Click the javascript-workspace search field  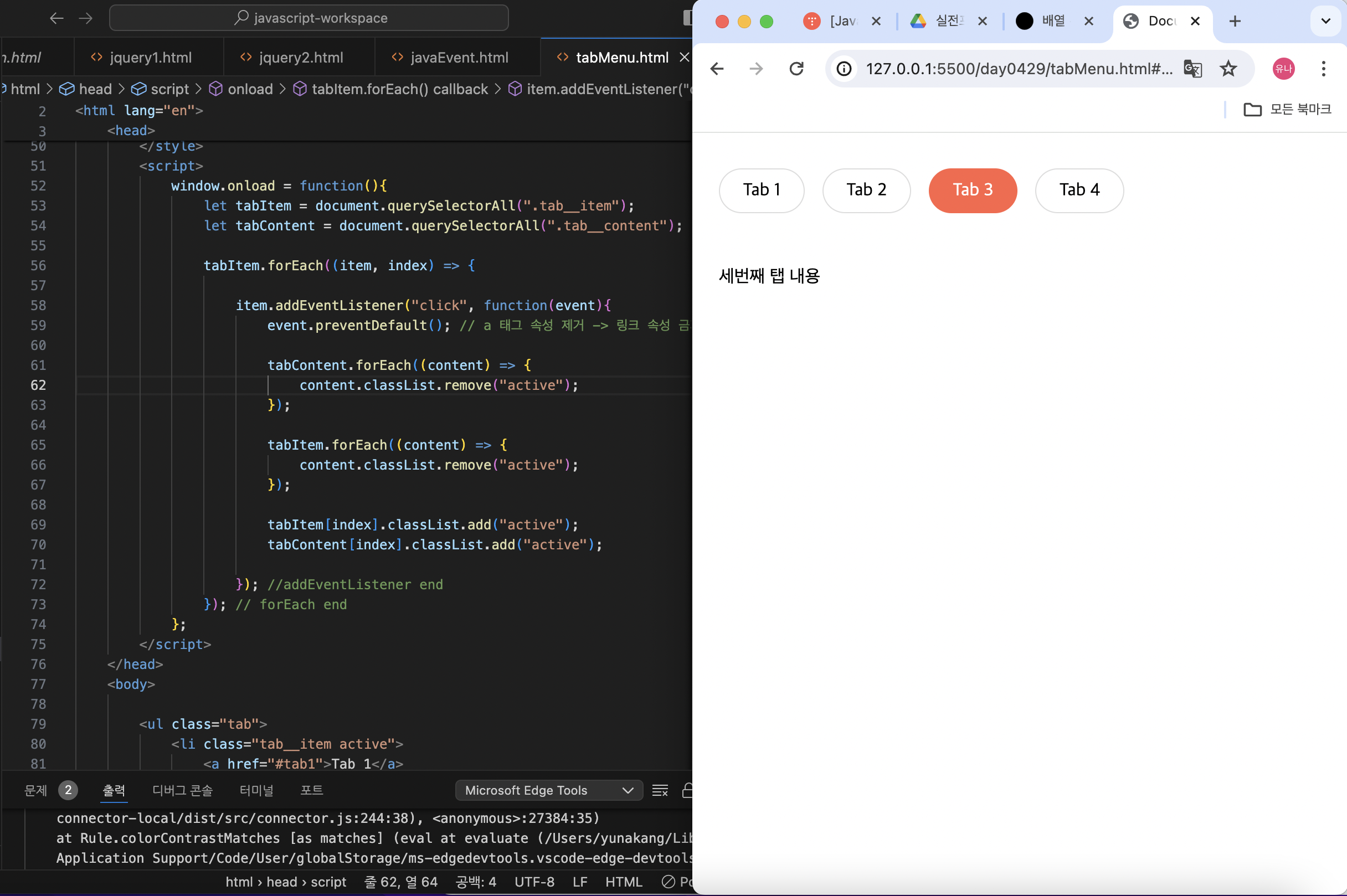pyautogui.click(x=309, y=18)
